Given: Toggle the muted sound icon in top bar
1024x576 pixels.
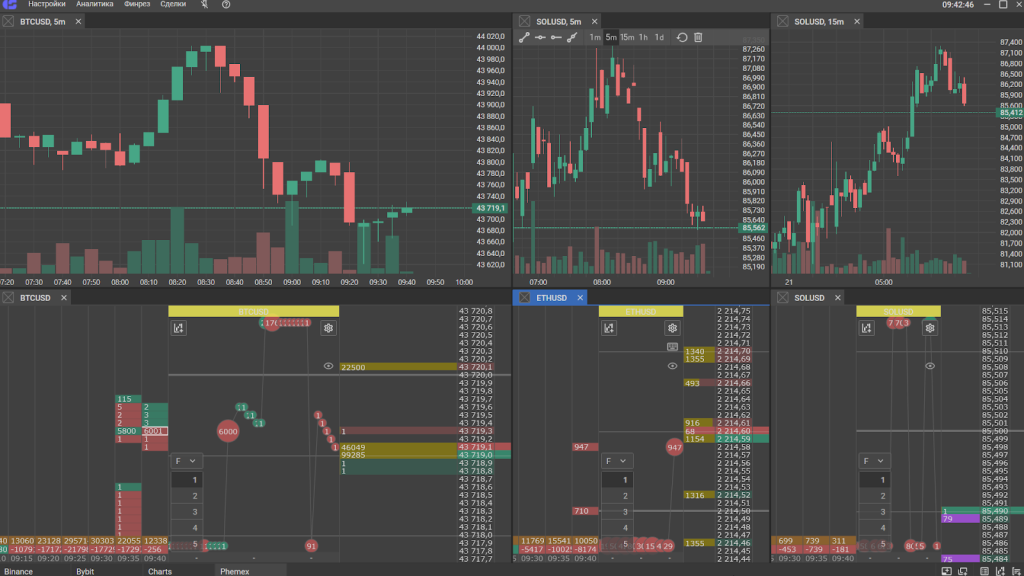Looking at the screenshot, I should (x=204, y=4).
